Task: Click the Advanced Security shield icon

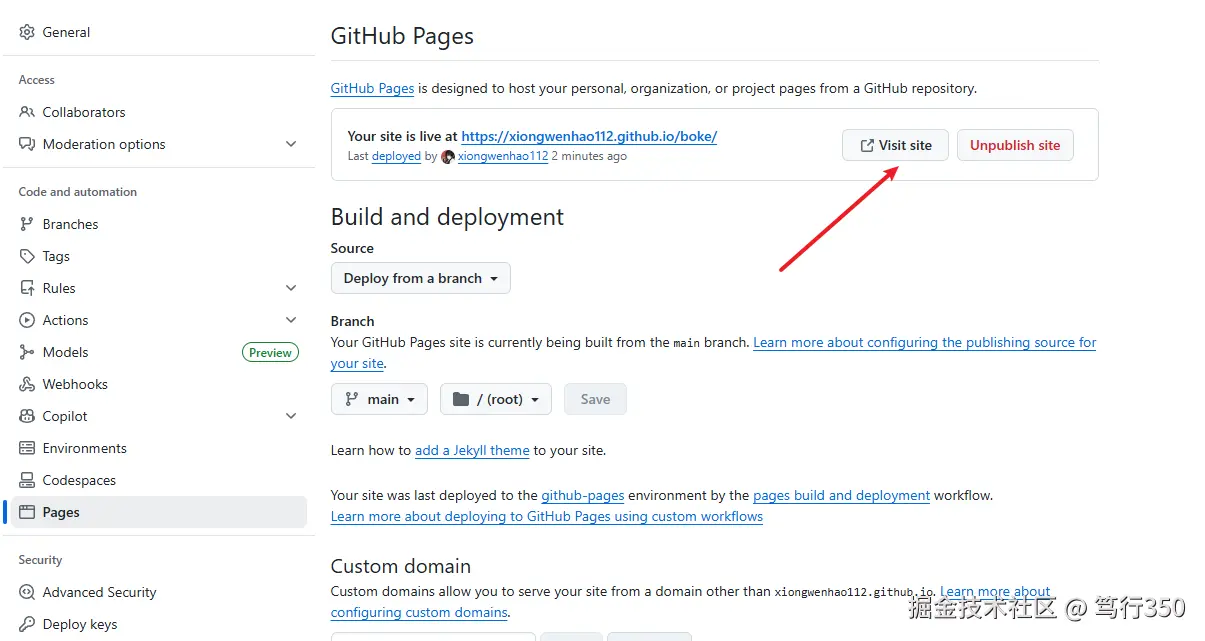Action: (x=27, y=592)
